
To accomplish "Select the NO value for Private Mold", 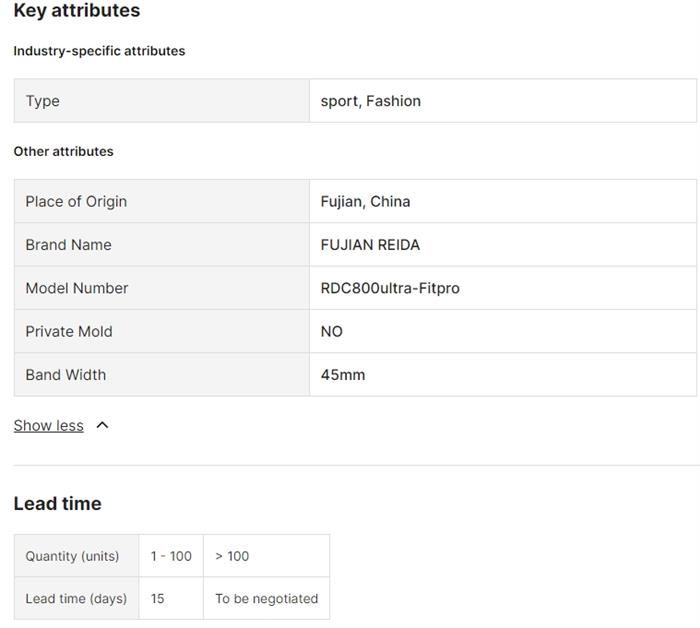I will [332, 331].
